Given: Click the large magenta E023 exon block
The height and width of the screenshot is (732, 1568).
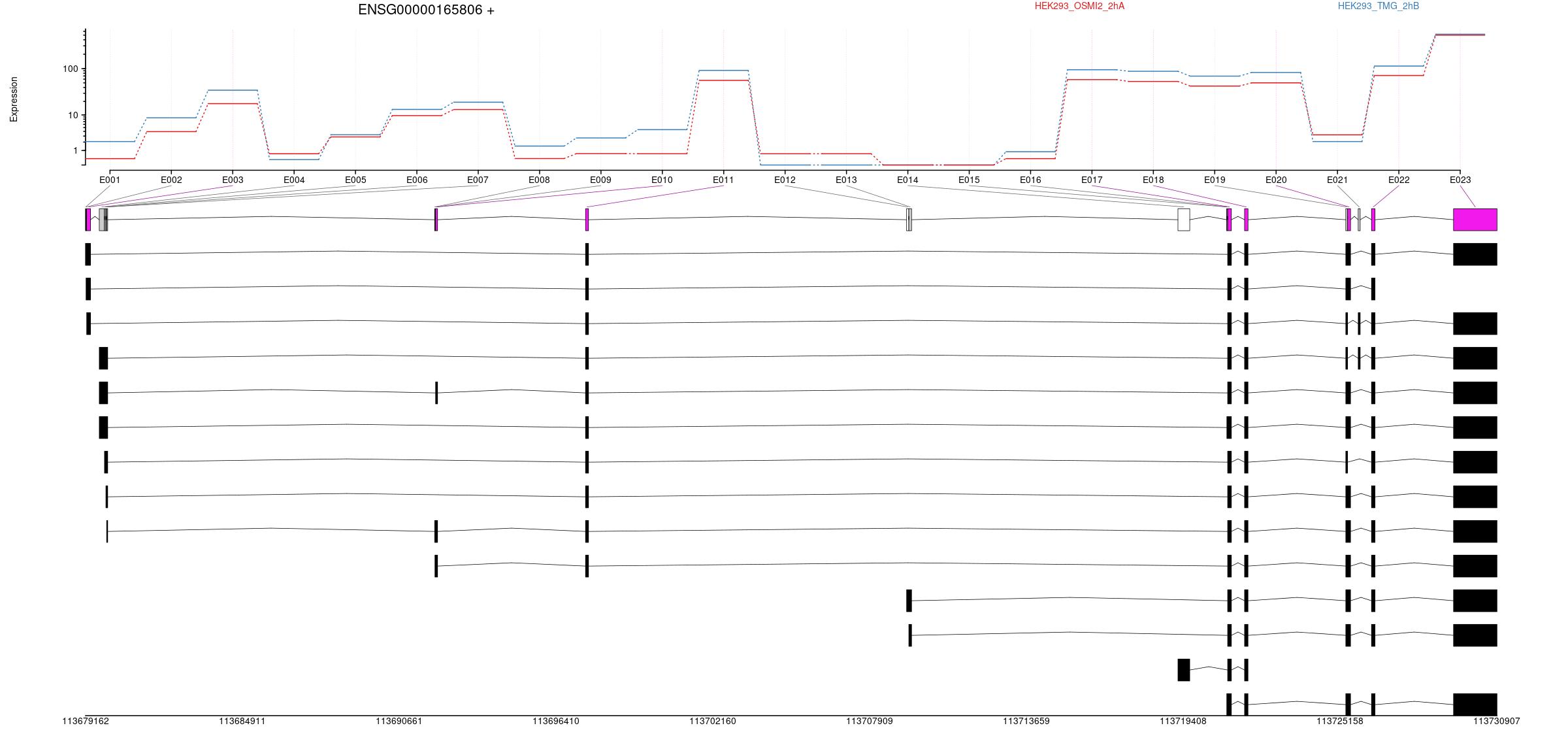Looking at the screenshot, I should [x=1475, y=220].
